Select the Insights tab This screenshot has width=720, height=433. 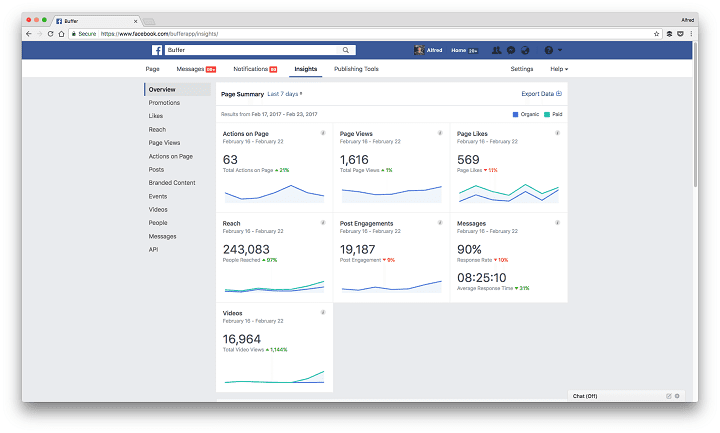click(305, 69)
